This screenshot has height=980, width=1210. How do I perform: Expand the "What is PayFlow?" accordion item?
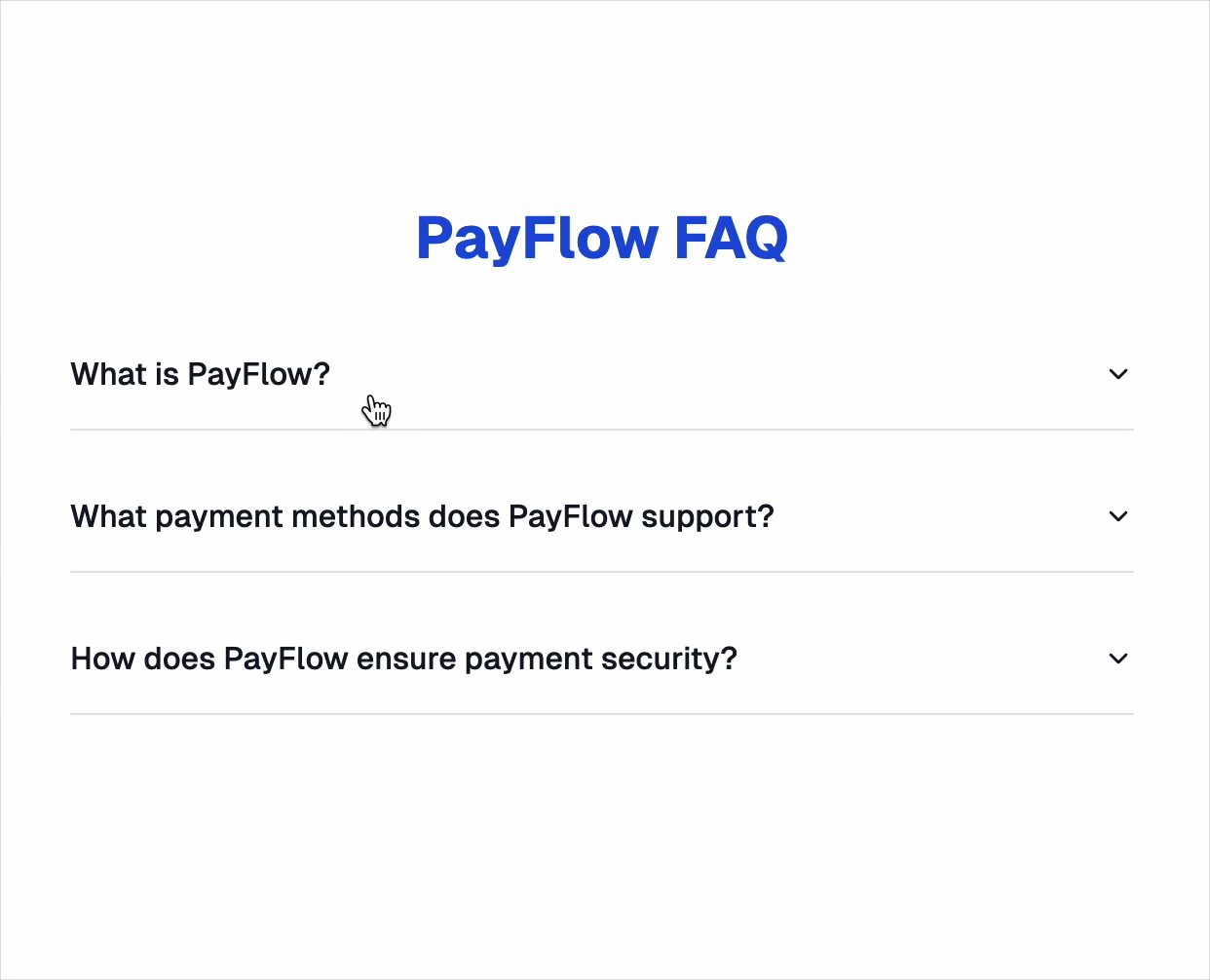click(602, 374)
